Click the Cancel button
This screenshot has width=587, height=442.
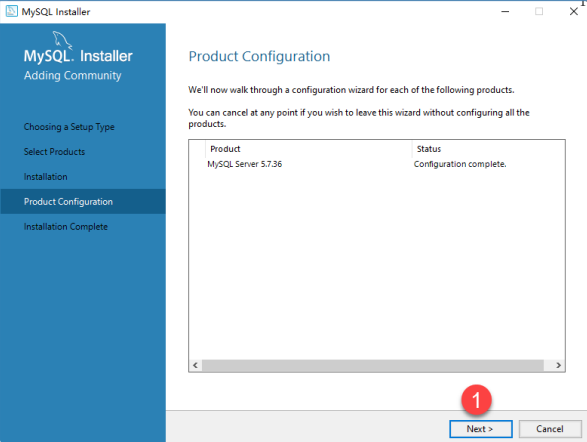tap(550, 429)
